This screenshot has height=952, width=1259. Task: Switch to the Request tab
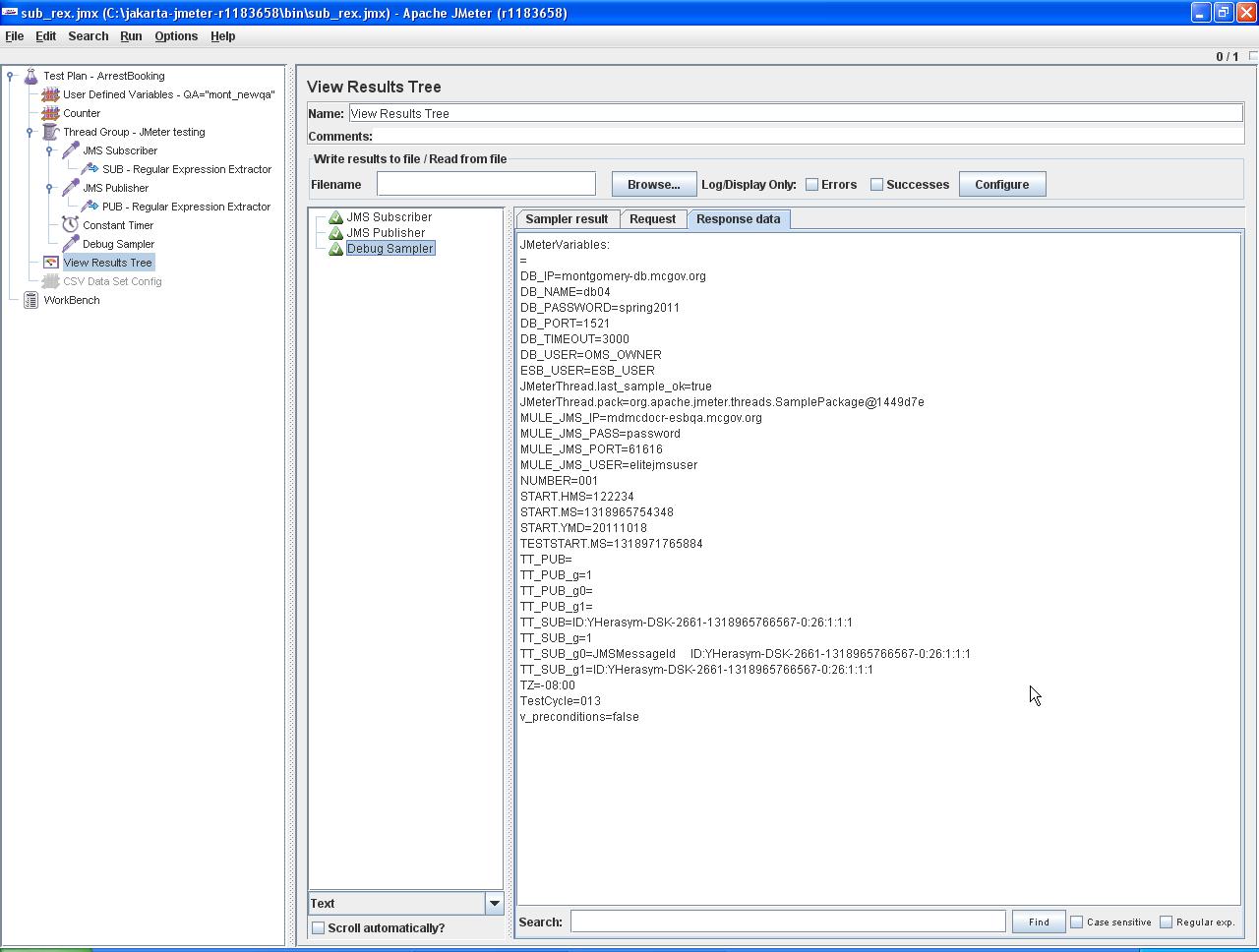(x=653, y=218)
